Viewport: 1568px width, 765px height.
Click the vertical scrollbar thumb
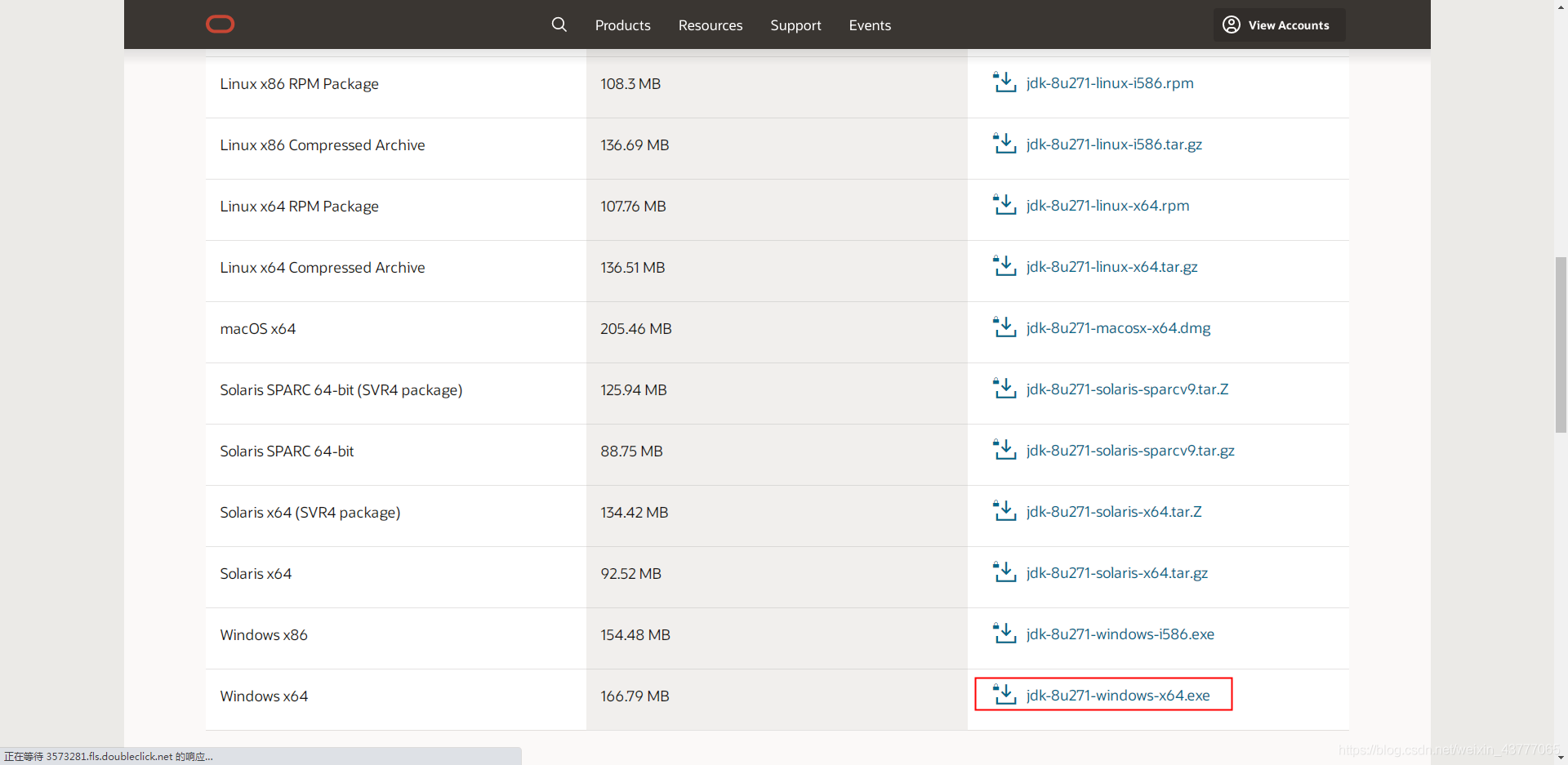click(1561, 345)
